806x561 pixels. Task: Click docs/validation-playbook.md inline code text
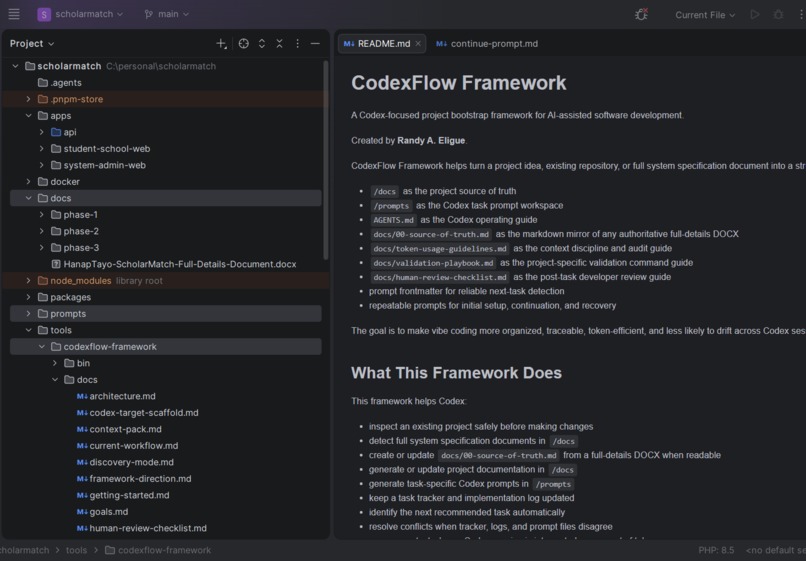pos(433,263)
